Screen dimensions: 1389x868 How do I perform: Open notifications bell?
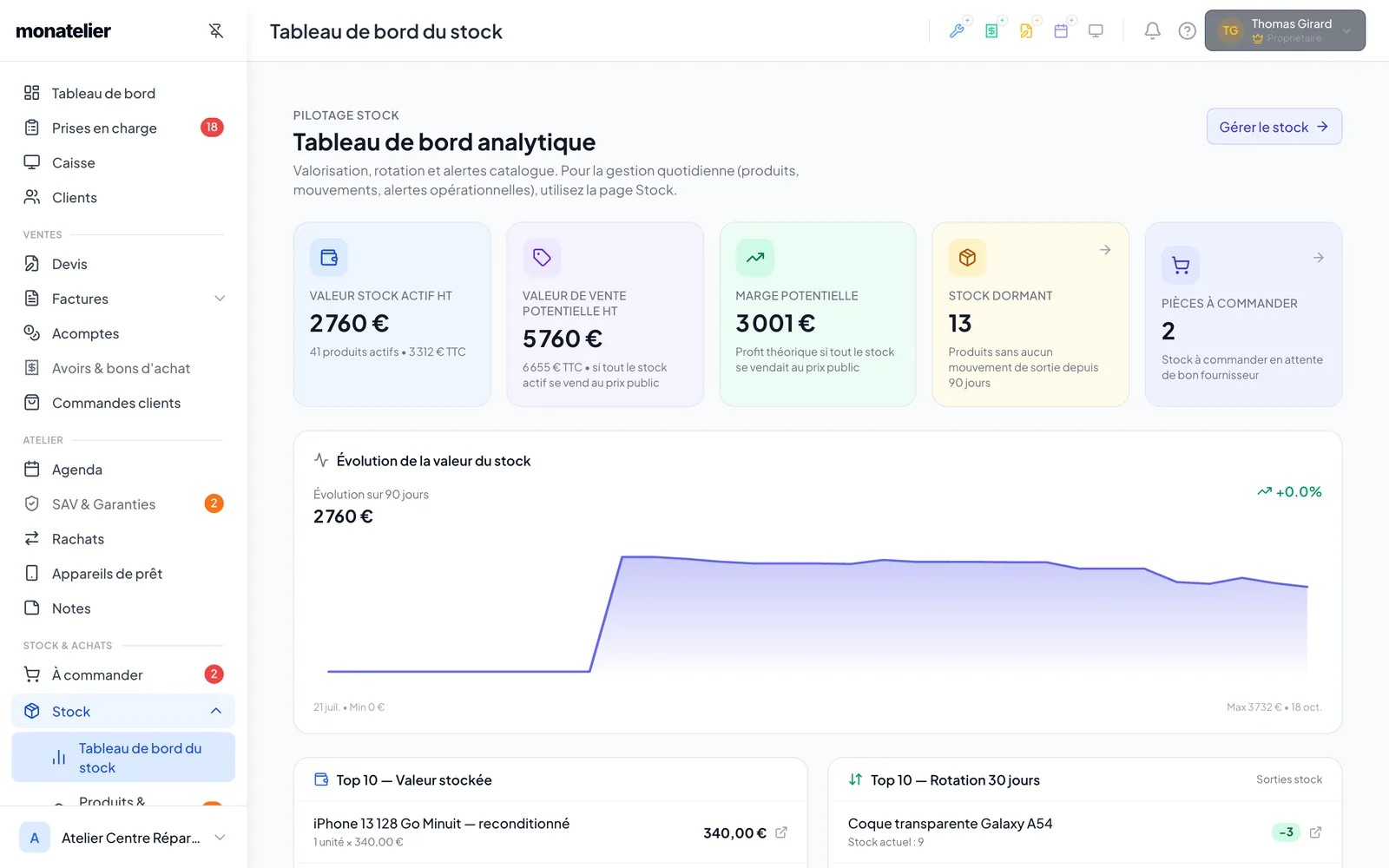tap(1152, 31)
